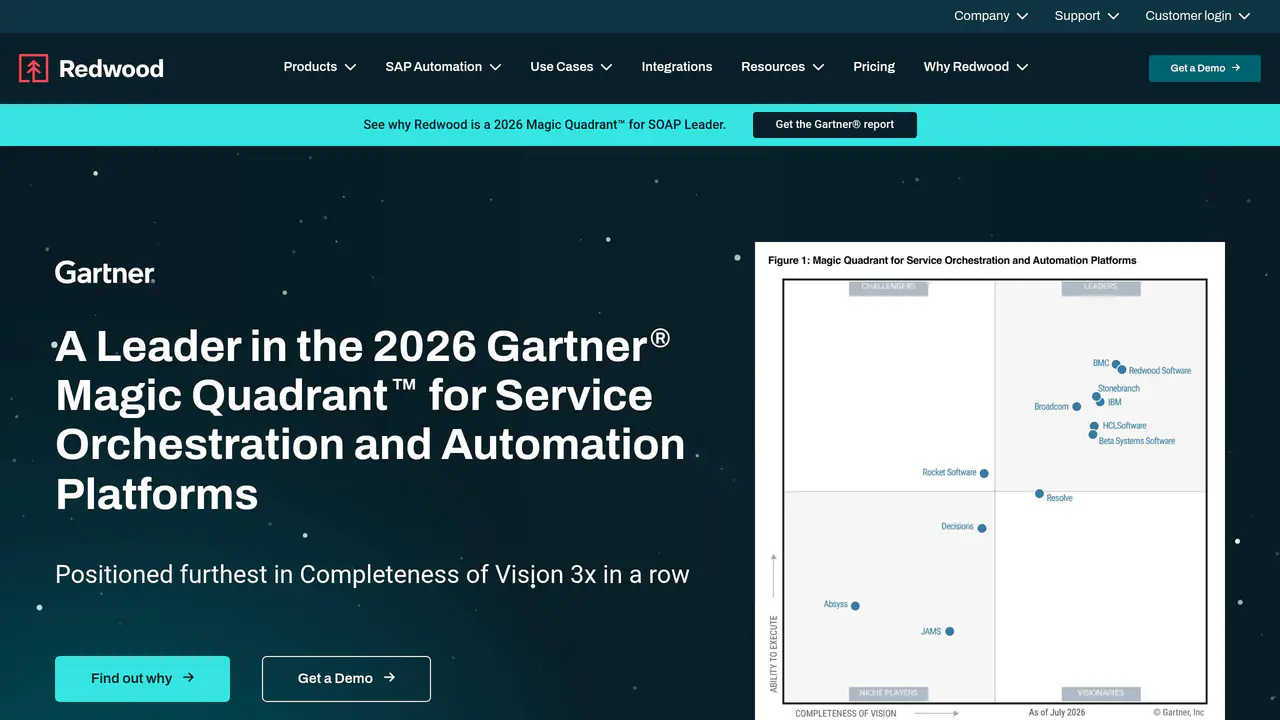Image resolution: width=1280 pixels, height=720 pixels.
Task: Open the Magic Quadrant chart image
Action: point(990,481)
